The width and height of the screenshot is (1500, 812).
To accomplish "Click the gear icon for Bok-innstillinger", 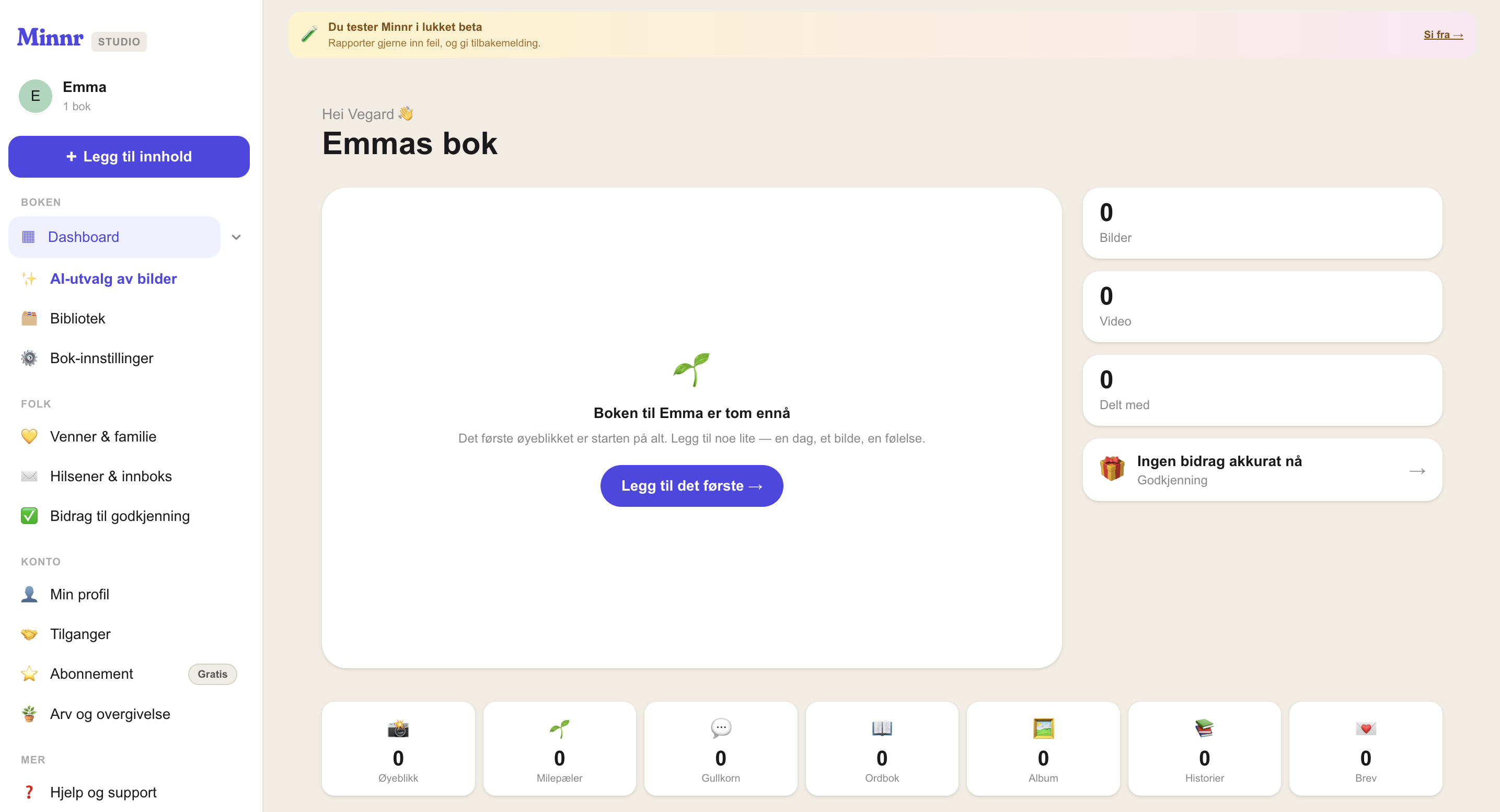I will pos(29,358).
